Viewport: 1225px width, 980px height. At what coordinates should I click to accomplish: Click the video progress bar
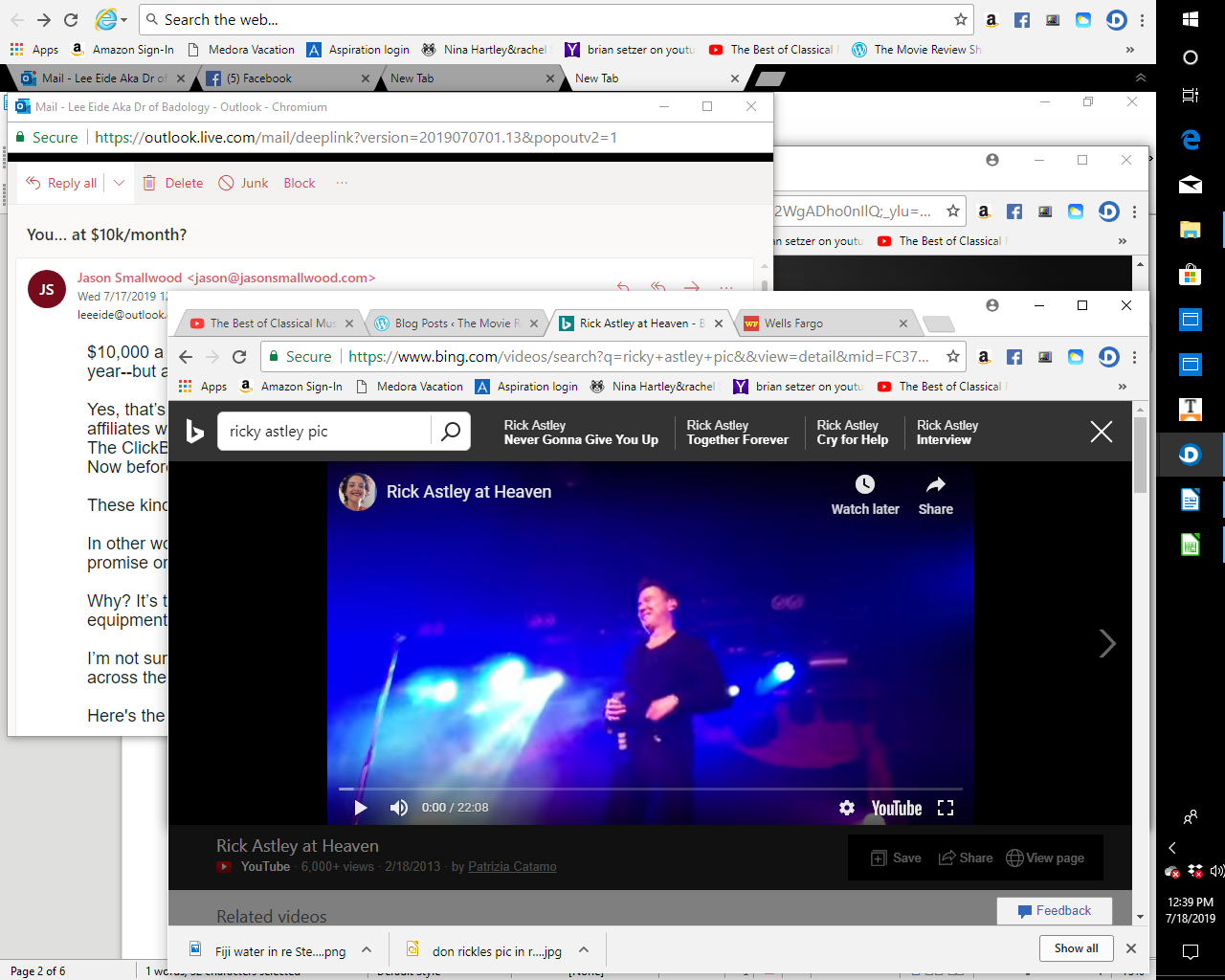point(651,790)
